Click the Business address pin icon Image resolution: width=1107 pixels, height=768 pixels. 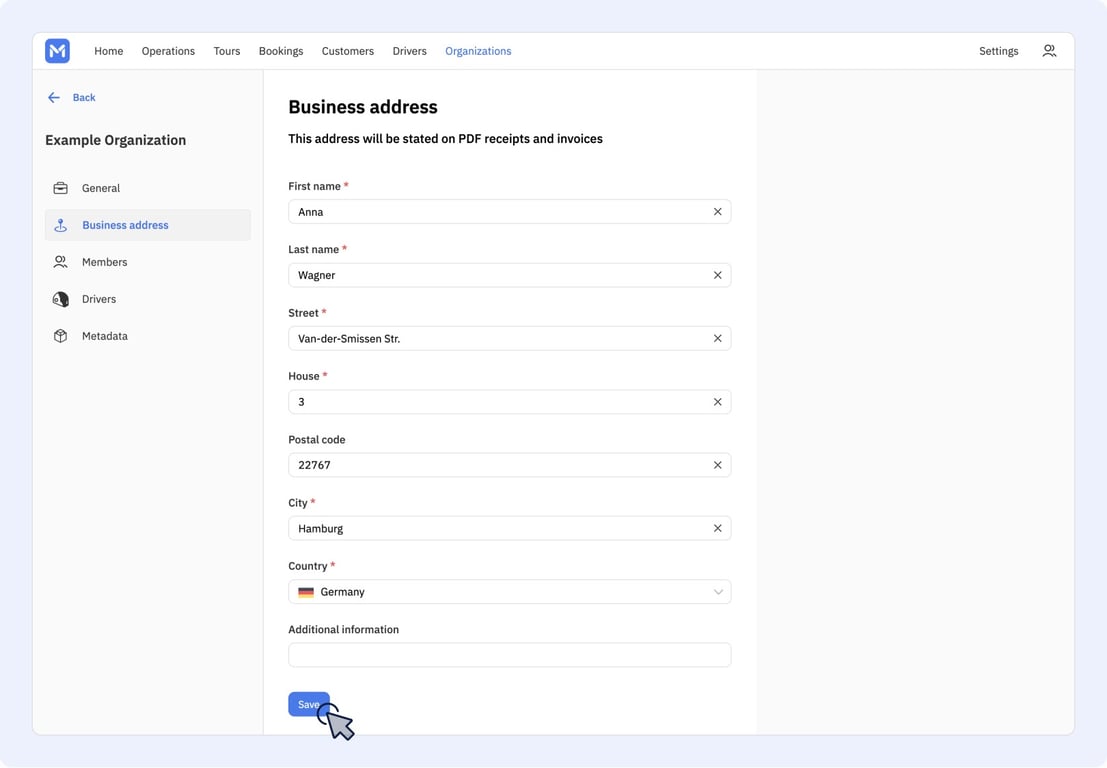(x=61, y=225)
